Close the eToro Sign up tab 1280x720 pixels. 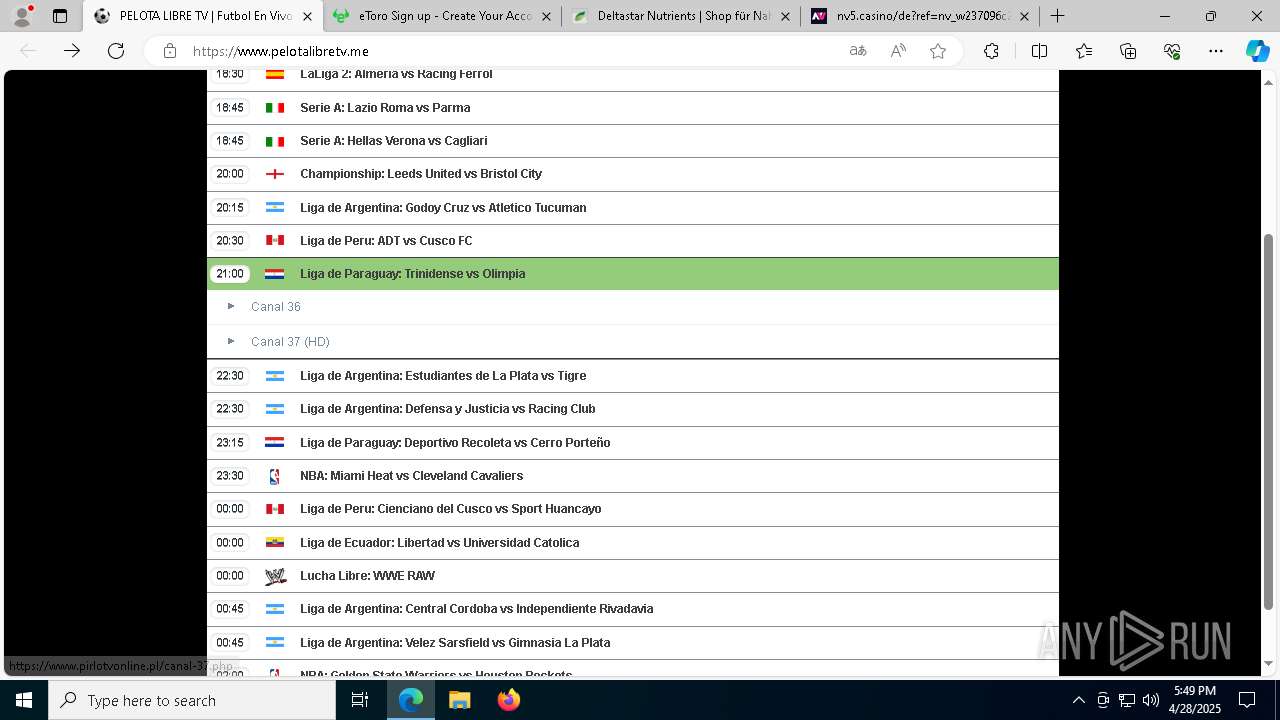tap(546, 16)
